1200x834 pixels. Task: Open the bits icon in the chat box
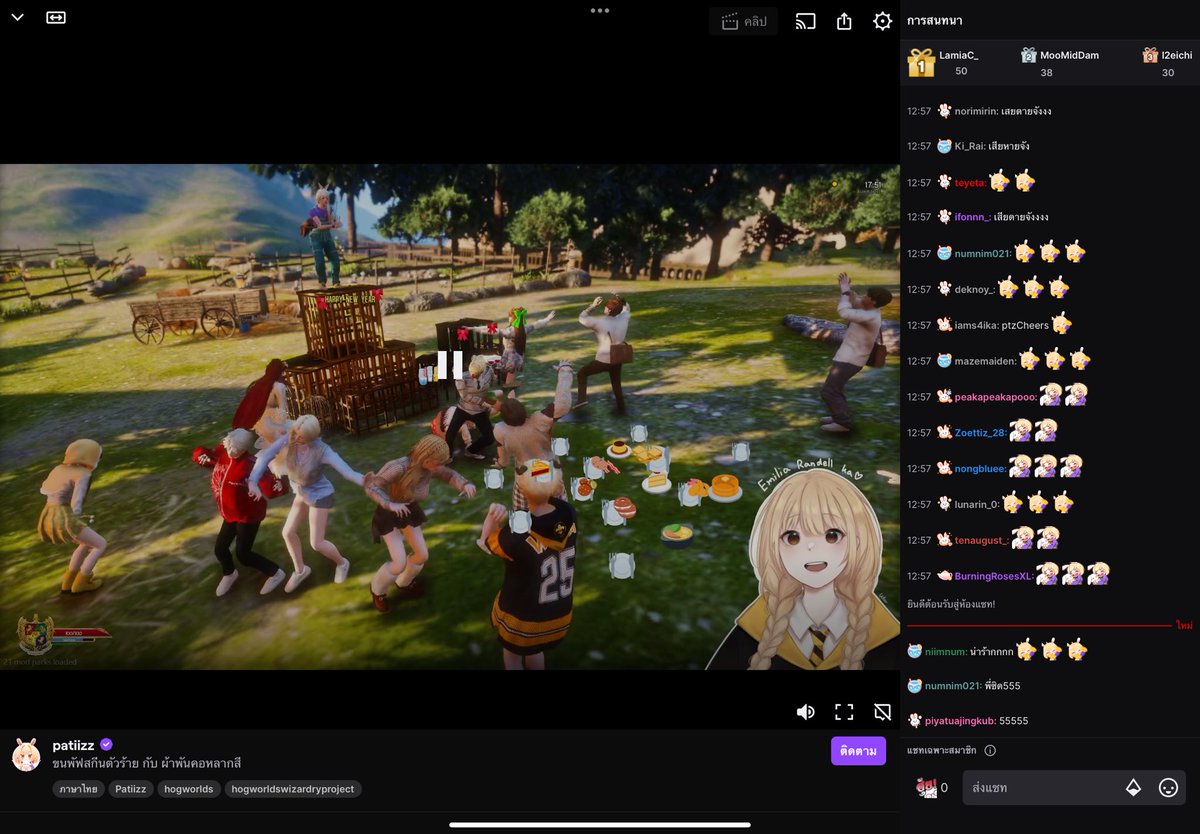click(1133, 788)
